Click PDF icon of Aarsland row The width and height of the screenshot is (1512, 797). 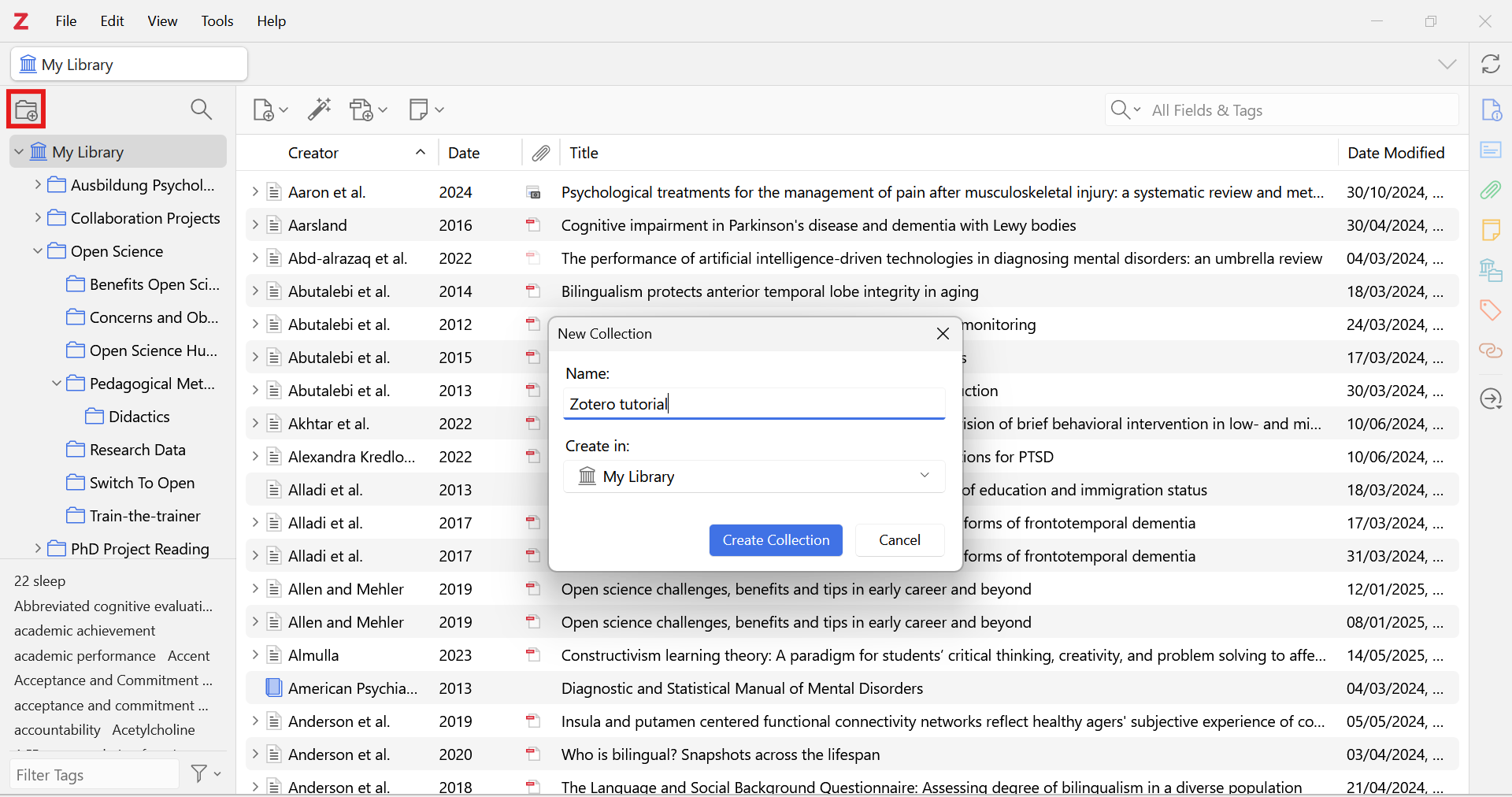click(x=533, y=225)
